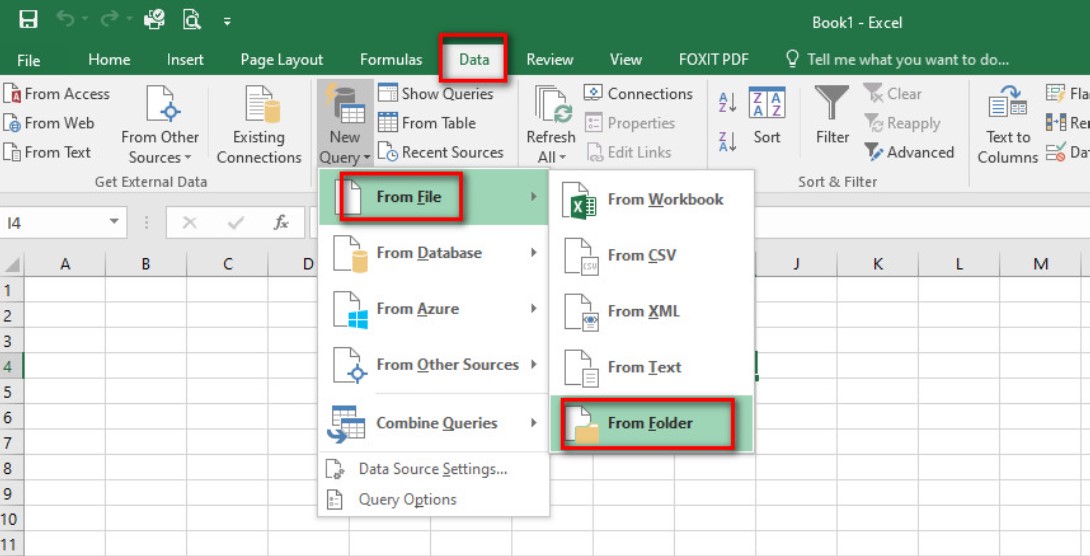1090x556 pixels.
Task: Click the Undo arrow icon
Action: [x=66, y=20]
